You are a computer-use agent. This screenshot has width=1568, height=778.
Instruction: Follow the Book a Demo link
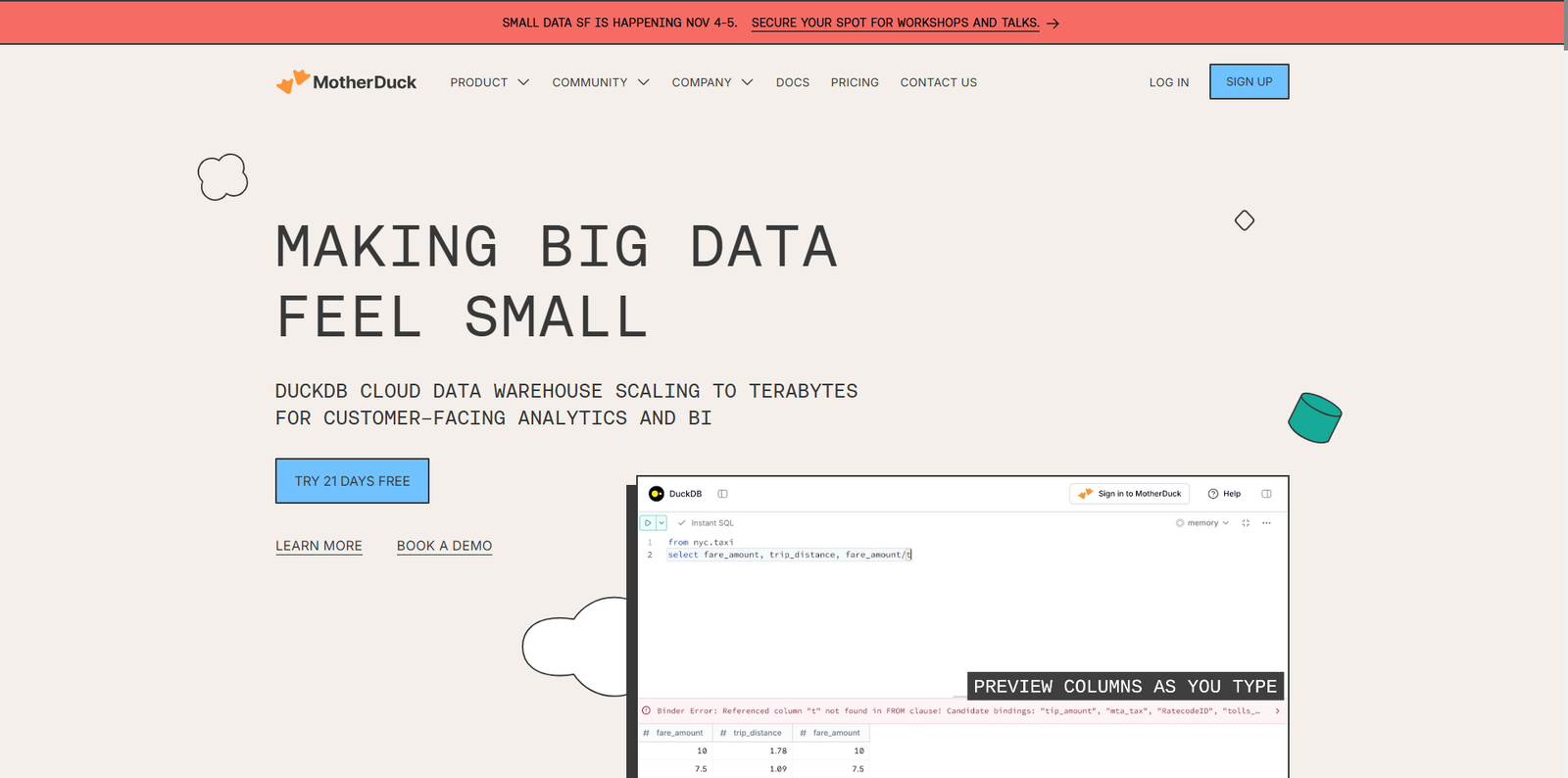[445, 546]
